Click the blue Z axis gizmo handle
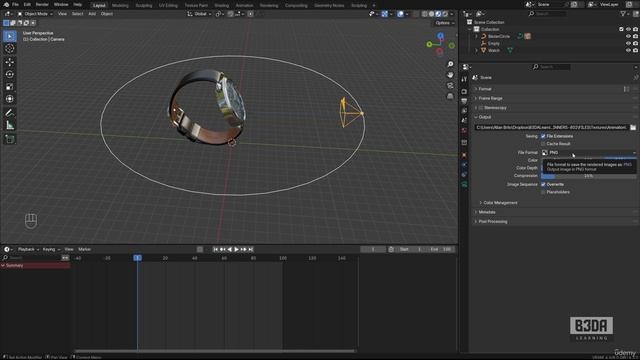640x360 pixels. tap(440, 36)
